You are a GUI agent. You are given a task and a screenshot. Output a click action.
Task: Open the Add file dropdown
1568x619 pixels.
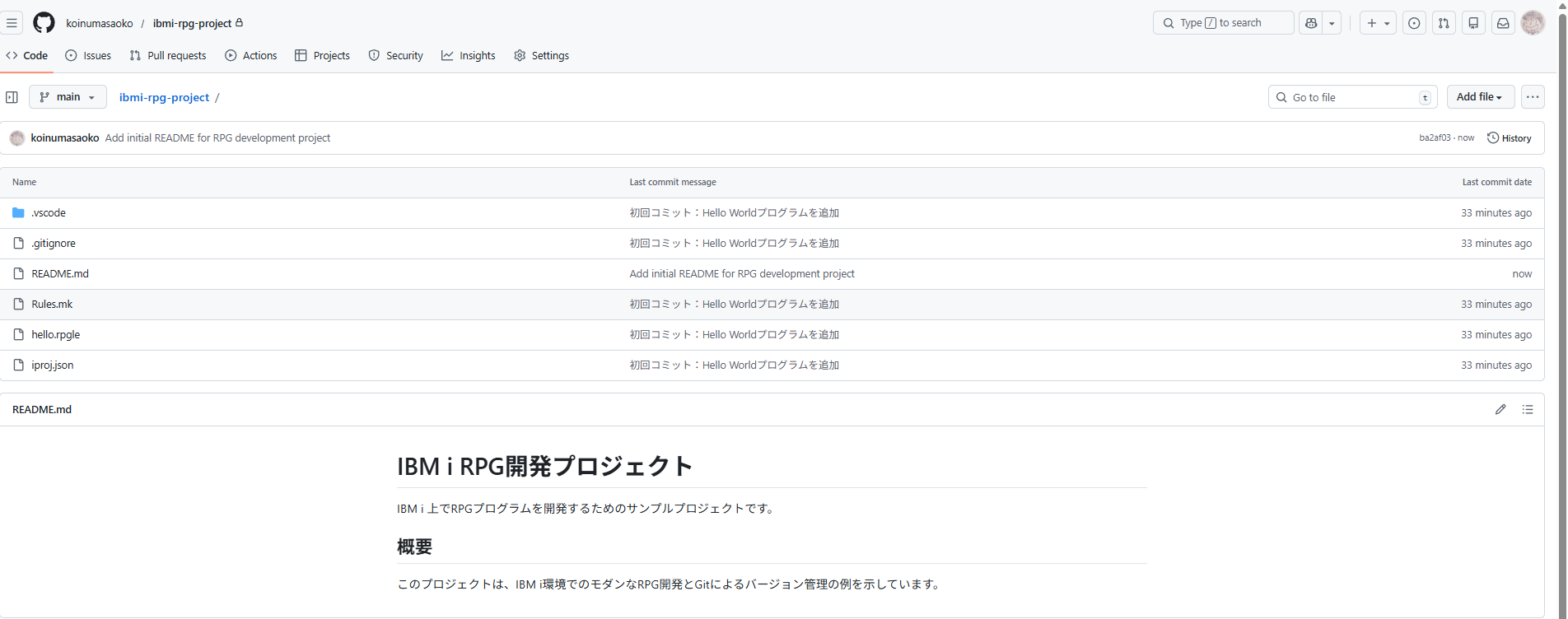(1480, 97)
